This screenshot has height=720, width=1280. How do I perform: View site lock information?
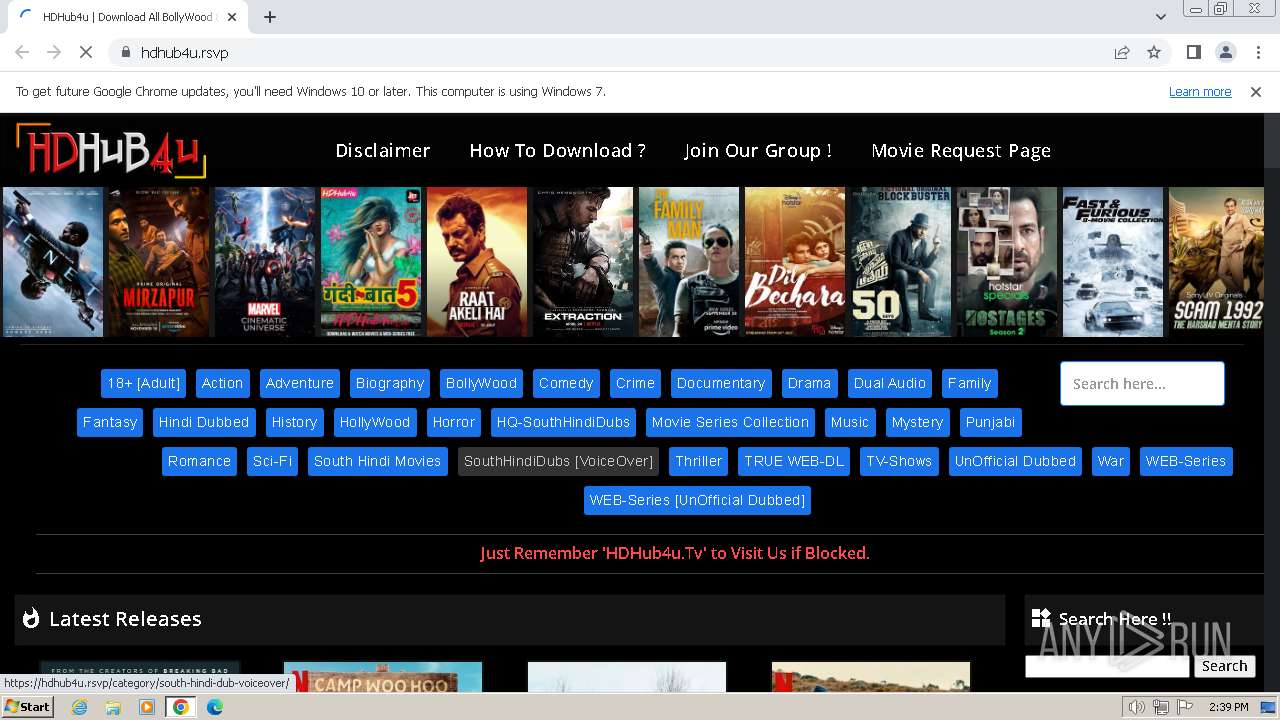[125, 52]
